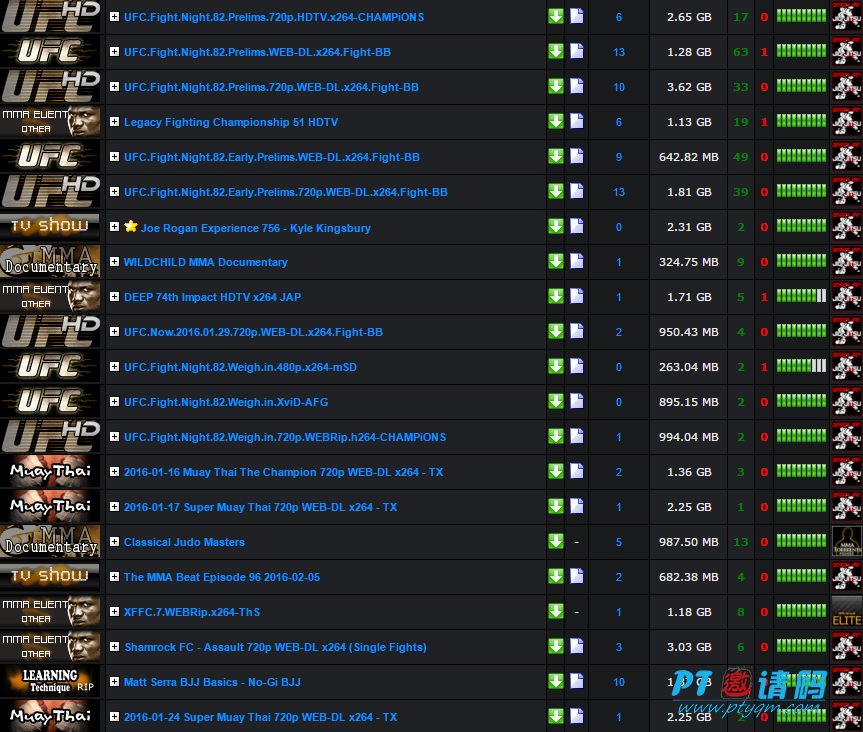This screenshot has height=732, width=863.
Task: Expand Weigh.in.480p.x264-mSD row details
Action: (x=114, y=367)
